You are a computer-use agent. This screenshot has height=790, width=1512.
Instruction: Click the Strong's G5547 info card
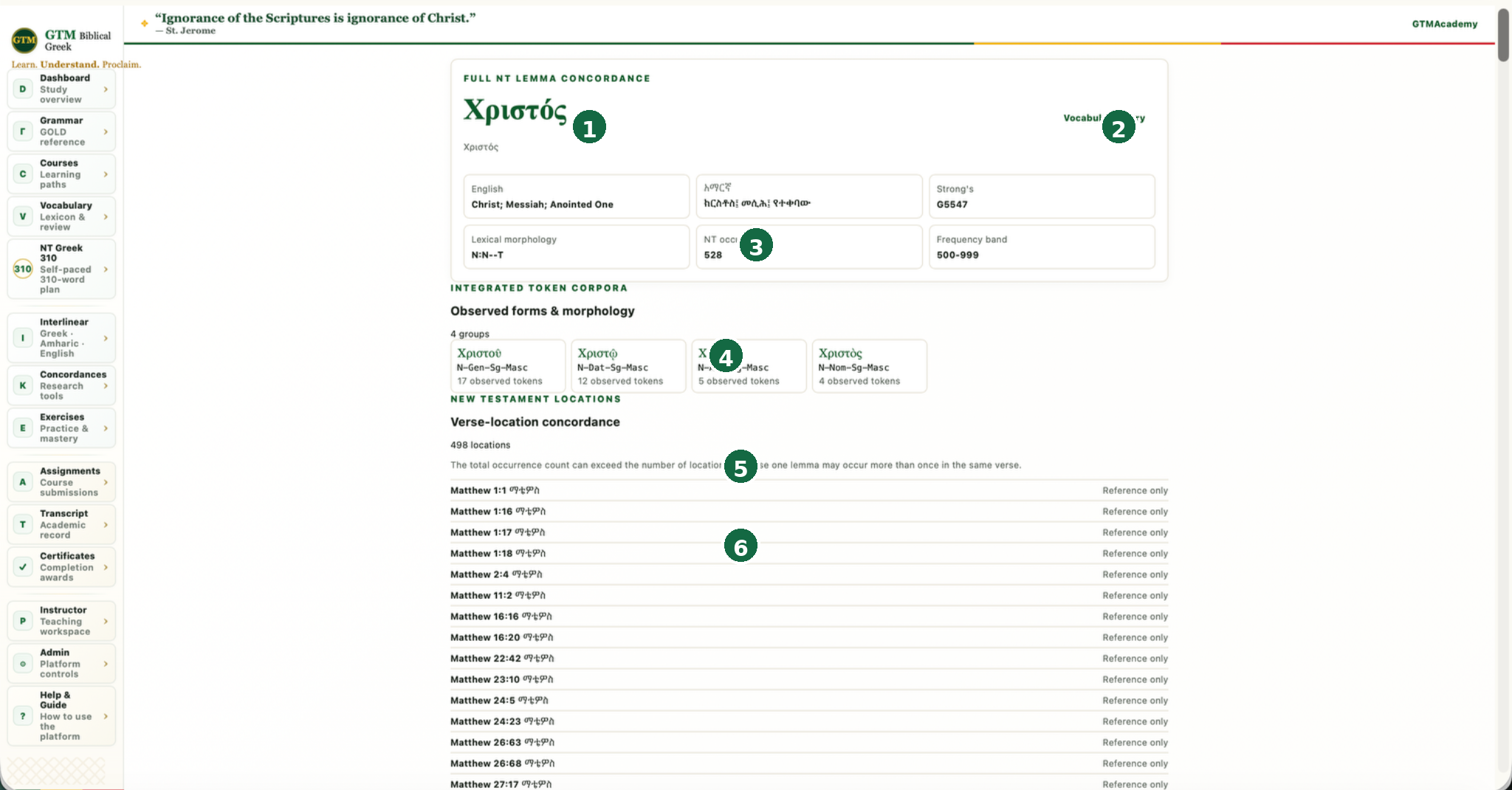1042,196
